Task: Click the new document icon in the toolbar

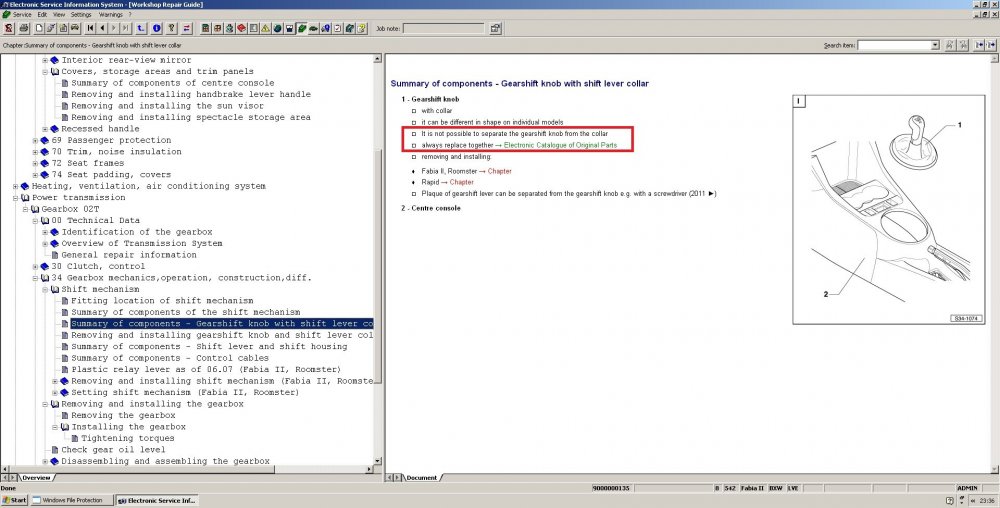Action: (x=39, y=28)
